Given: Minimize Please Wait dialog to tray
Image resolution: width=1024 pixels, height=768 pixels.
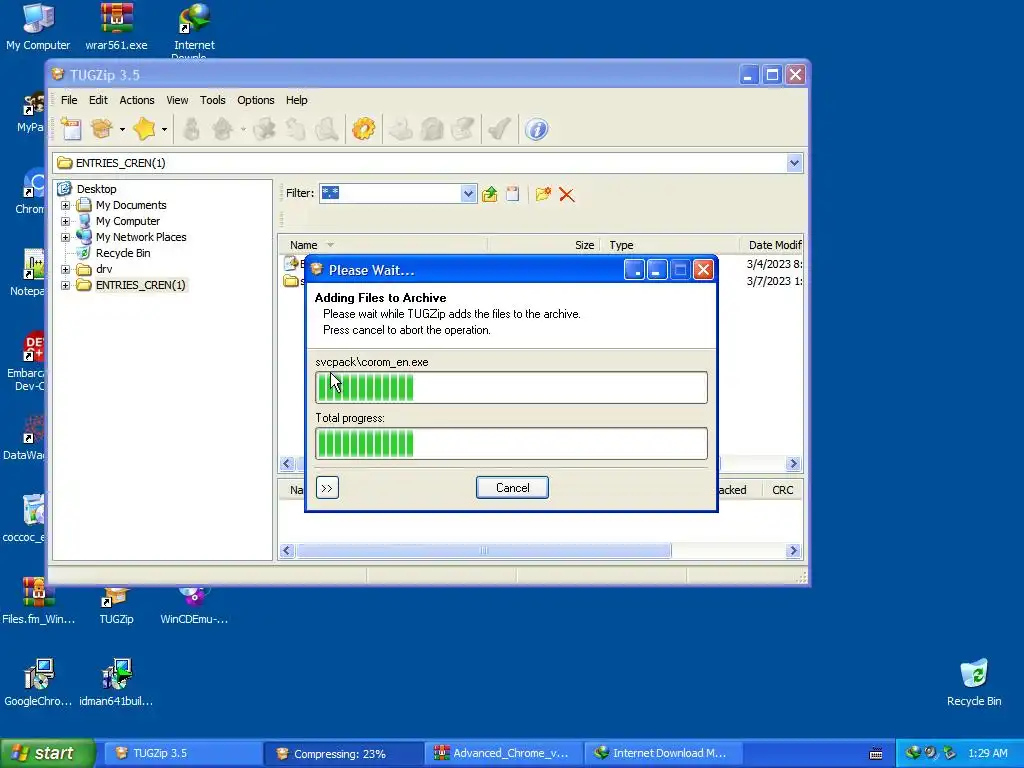Looking at the screenshot, I should tap(635, 270).
